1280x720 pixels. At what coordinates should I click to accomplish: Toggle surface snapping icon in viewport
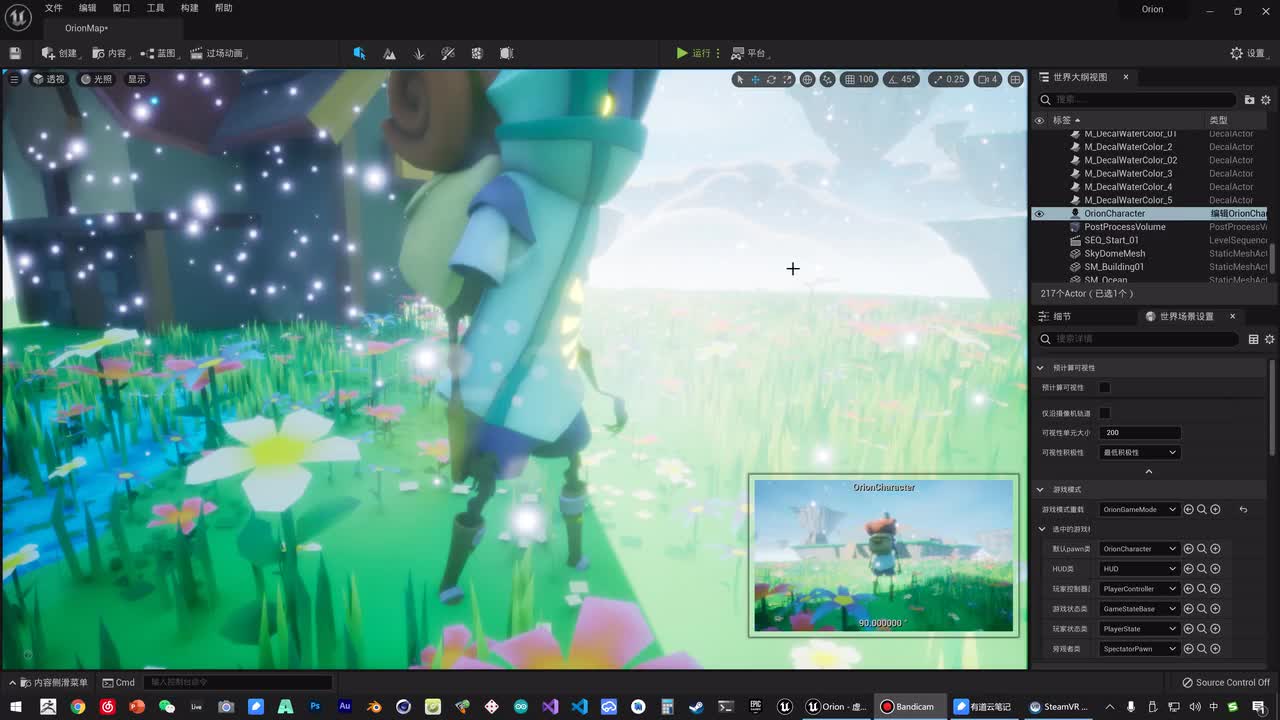pos(827,79)
